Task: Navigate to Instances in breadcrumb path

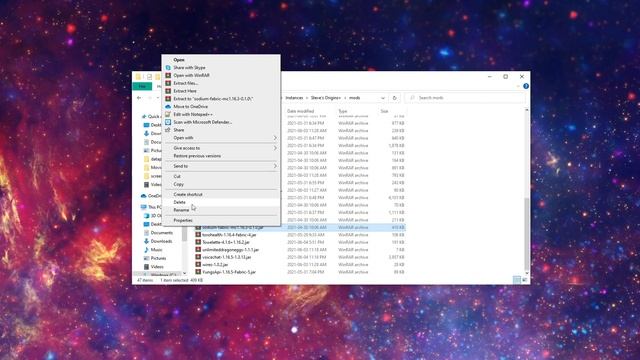Action: 294,98
